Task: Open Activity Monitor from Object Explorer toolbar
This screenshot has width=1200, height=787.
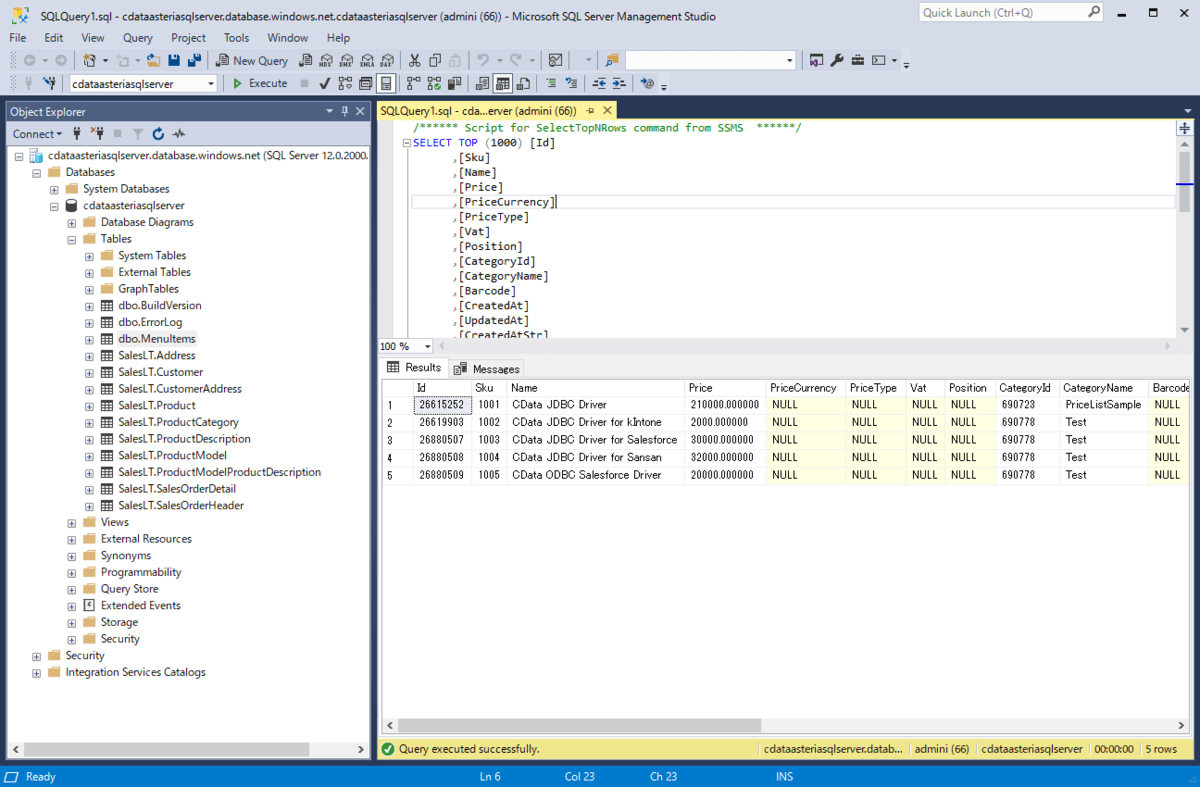Action: coord(180,134)
